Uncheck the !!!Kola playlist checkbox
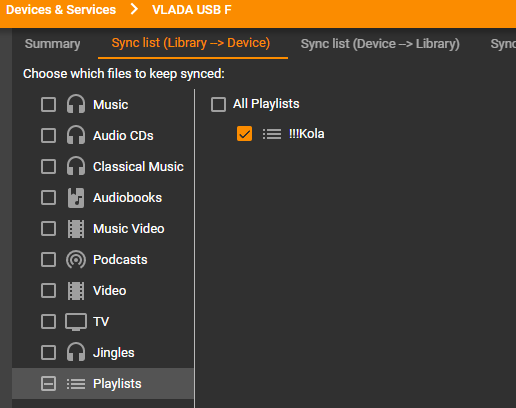Screen dimensions: 516x408 coord(244,134)
